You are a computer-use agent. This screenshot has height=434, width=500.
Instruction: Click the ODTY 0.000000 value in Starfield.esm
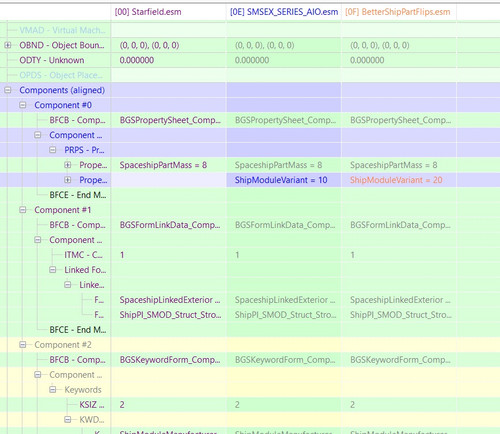137,60
